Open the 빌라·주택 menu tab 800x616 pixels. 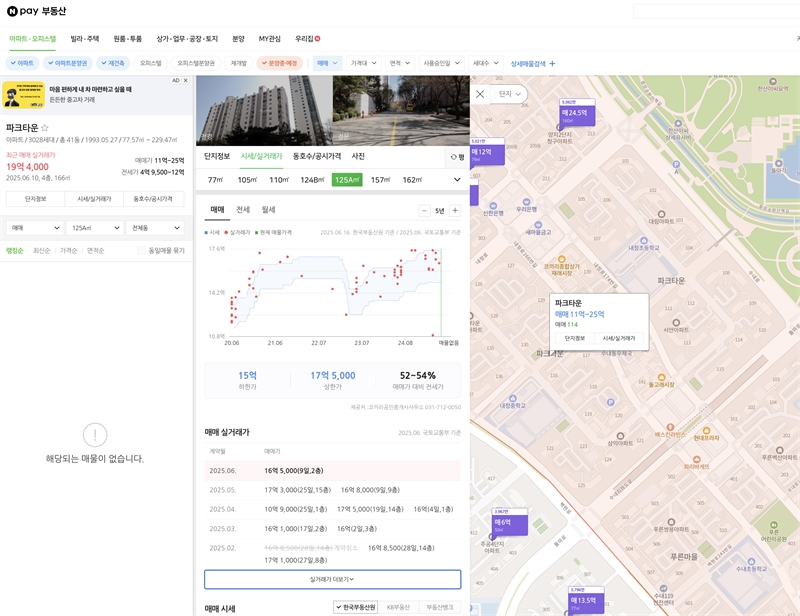pyautogui.click(x=84, y=39)
